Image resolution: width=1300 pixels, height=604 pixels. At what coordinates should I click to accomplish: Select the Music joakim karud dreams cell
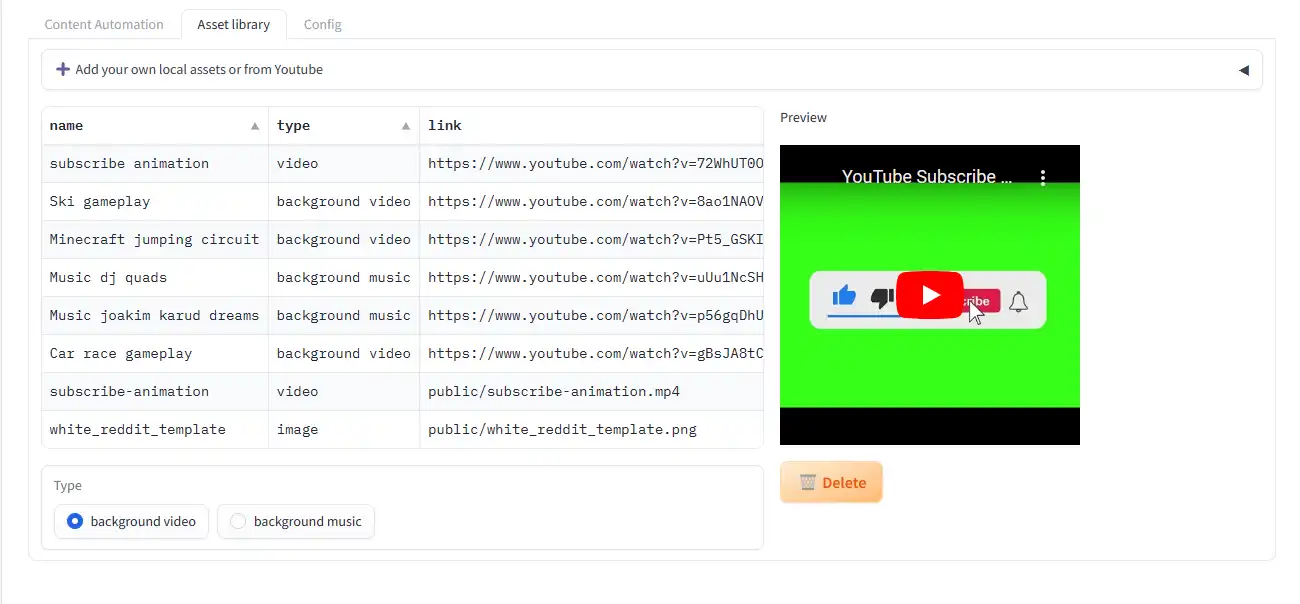155,316
